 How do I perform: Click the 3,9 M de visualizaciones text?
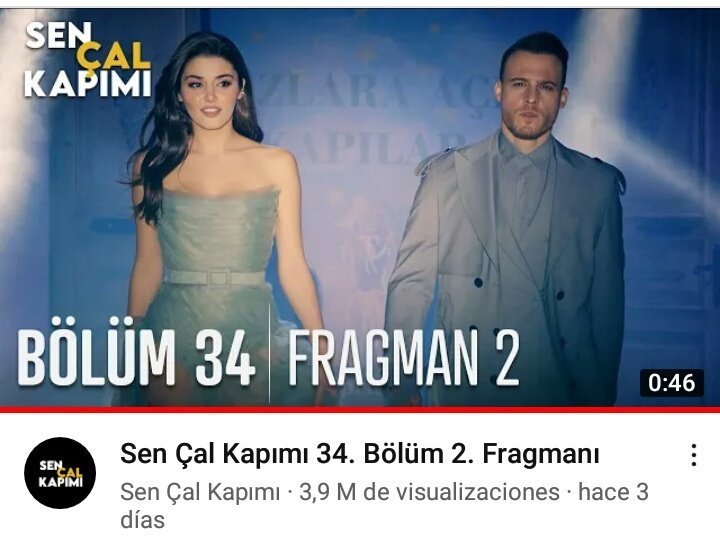point(429,492)
